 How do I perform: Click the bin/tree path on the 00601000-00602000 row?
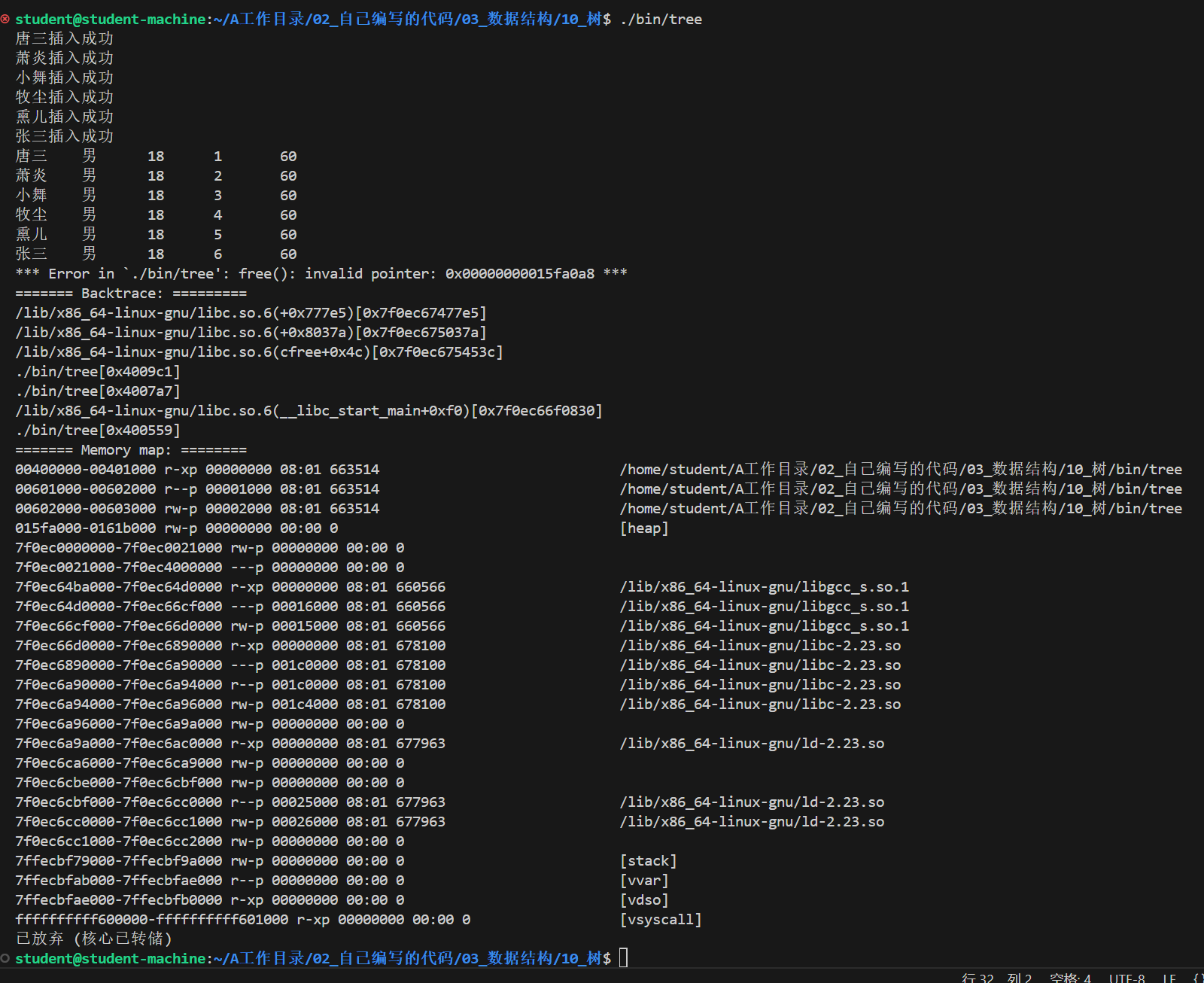[901, 488]
